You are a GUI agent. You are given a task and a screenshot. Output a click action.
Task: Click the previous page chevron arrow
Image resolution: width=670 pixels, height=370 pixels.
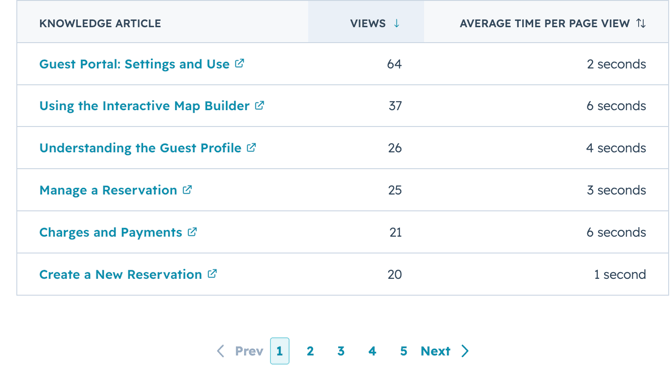(220, 351)
